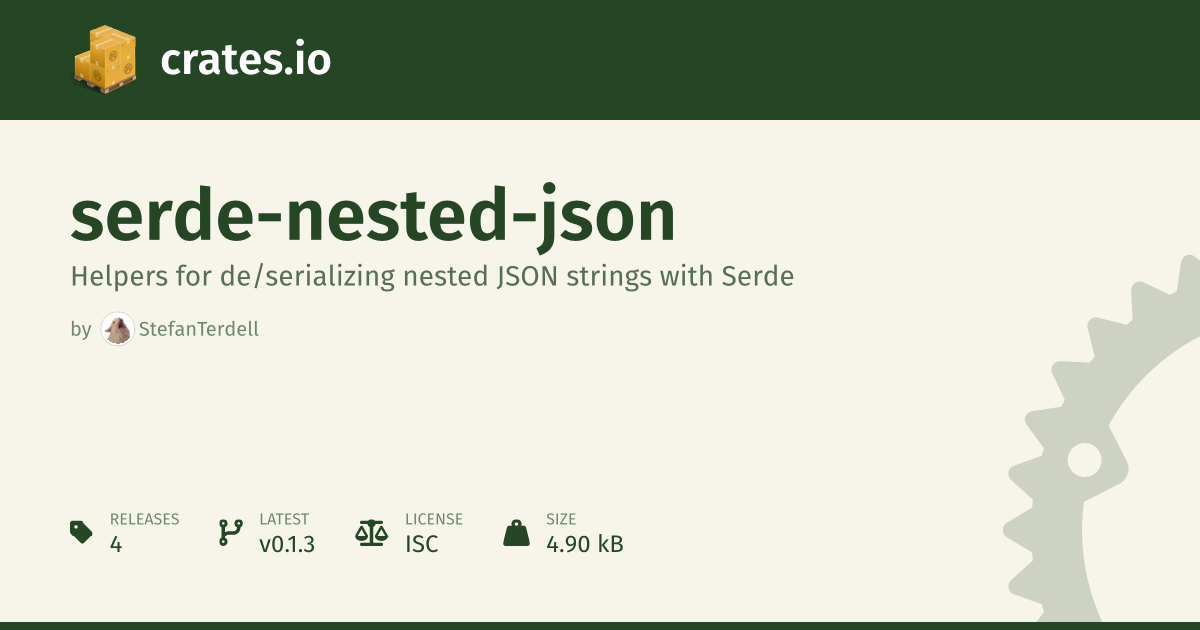Select the release count 4
This screenshot has height=630, width=1200.
[116, 545]
